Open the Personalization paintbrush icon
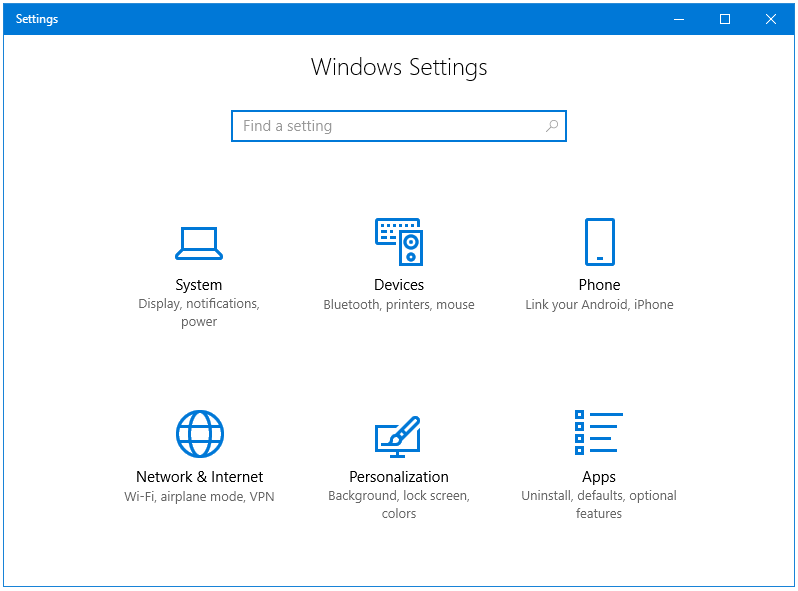Screen dimensions: 798x591 (398, 437)
